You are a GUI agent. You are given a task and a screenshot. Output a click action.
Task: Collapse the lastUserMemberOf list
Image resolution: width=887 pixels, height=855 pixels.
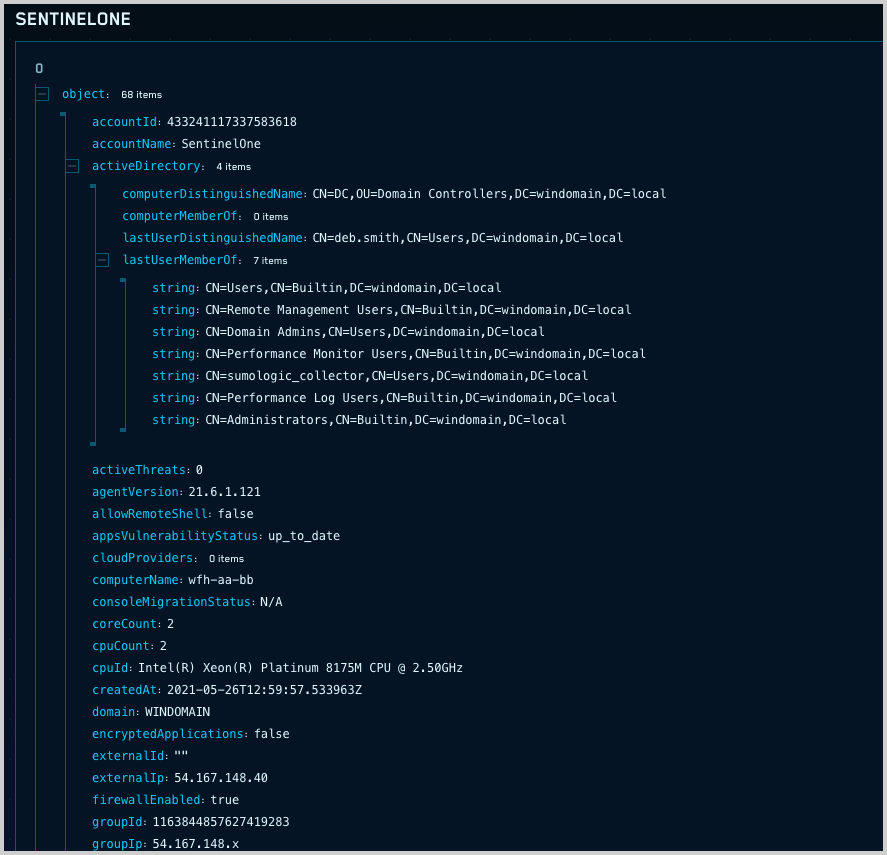pos(101,260)
